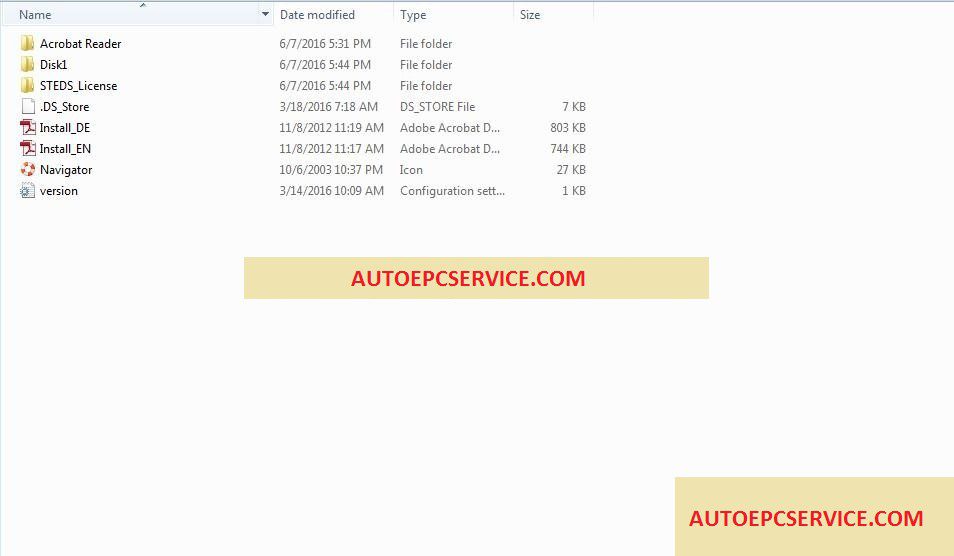Click the 7 KB size cell
The image size is (954, 556).
pyautogui.click(x=574, y=106)
